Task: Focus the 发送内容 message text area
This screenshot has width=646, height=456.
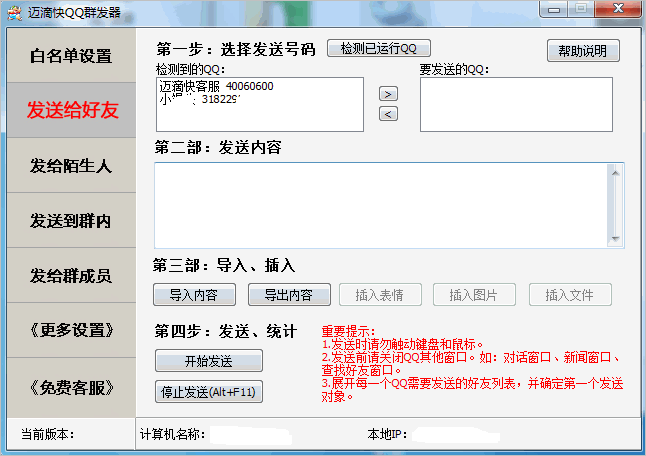Action: [381, 205]
